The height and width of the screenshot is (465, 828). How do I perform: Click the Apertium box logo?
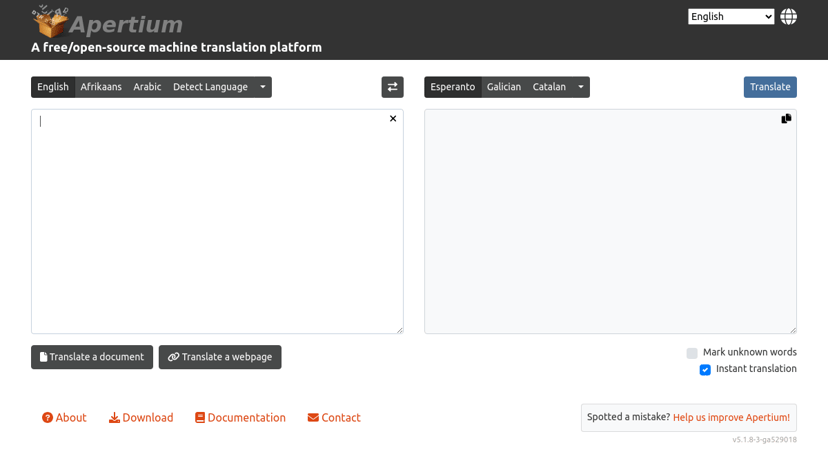pyautogui.click(x=50, y=21)
